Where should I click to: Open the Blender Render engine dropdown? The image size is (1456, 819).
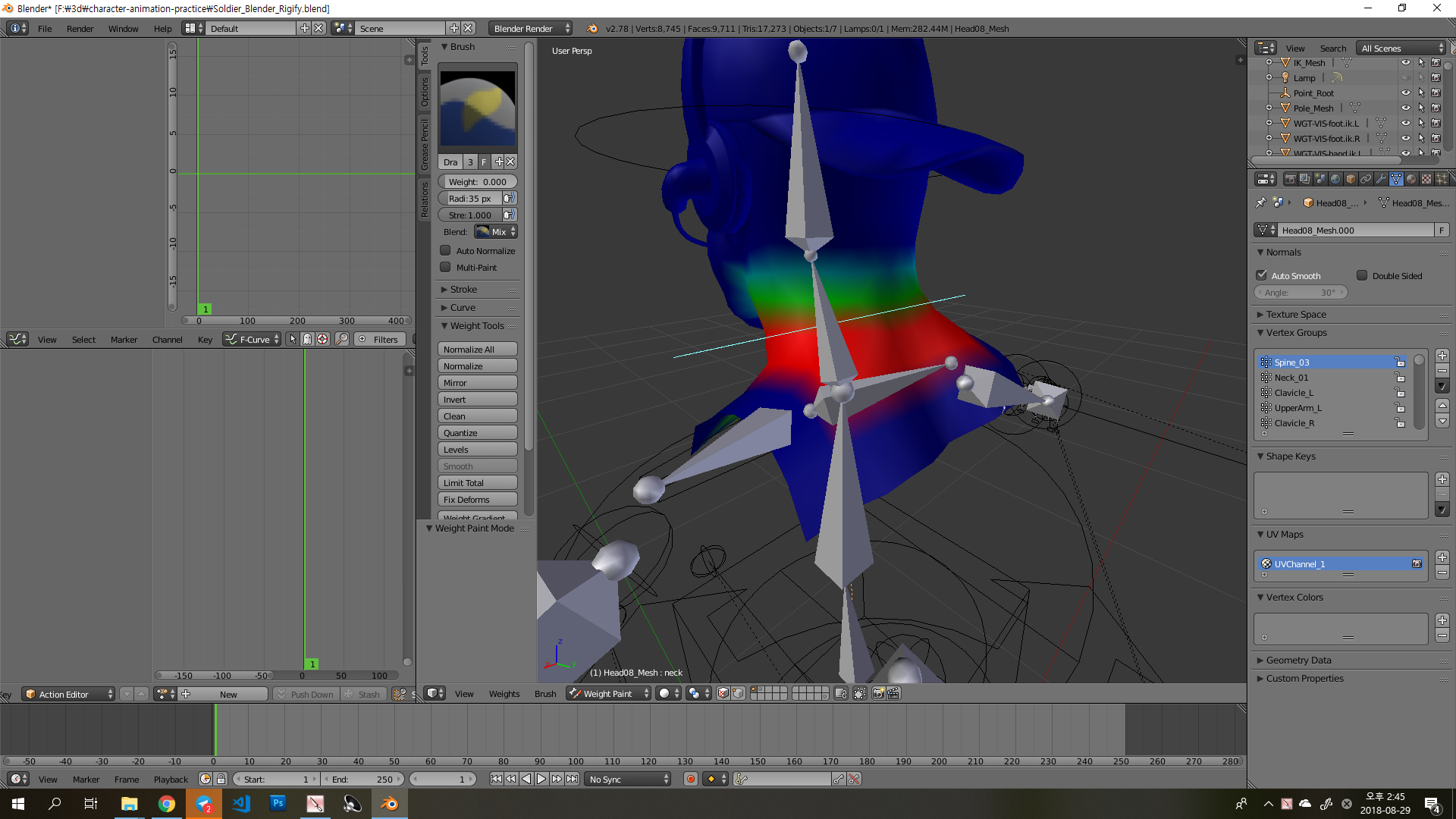click(x=531, y=28)
